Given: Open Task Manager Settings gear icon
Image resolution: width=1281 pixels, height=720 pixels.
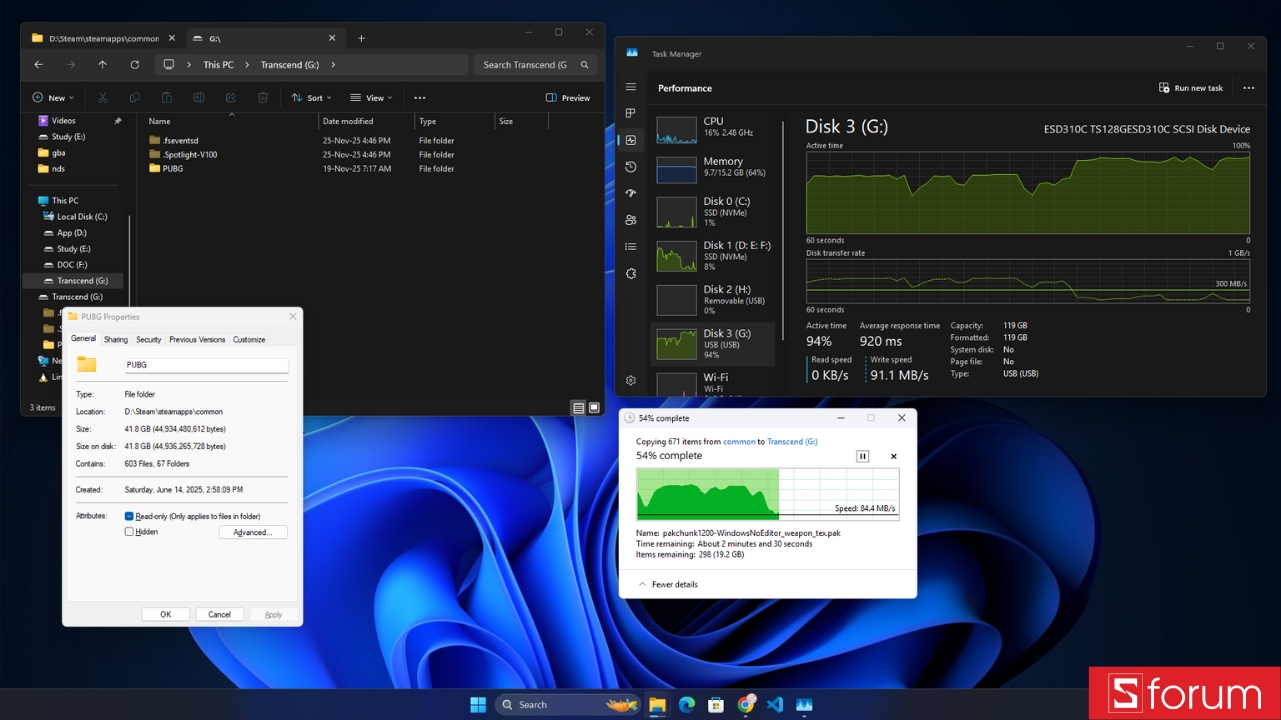Looking at the screenshot, I should click(x=631, y=380).
